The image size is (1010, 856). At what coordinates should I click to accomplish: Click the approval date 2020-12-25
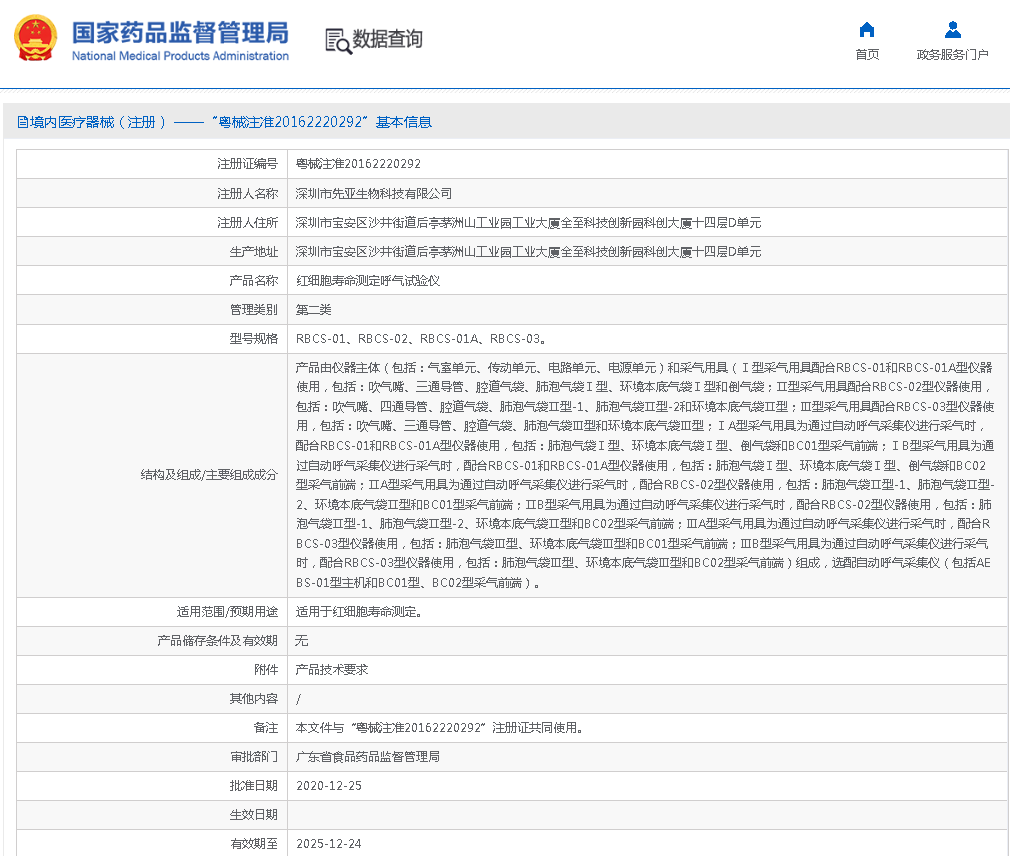click(329, 786)
